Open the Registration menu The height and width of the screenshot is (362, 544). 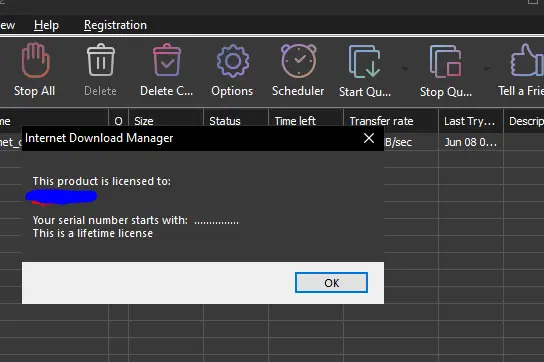tap(115, 25)
